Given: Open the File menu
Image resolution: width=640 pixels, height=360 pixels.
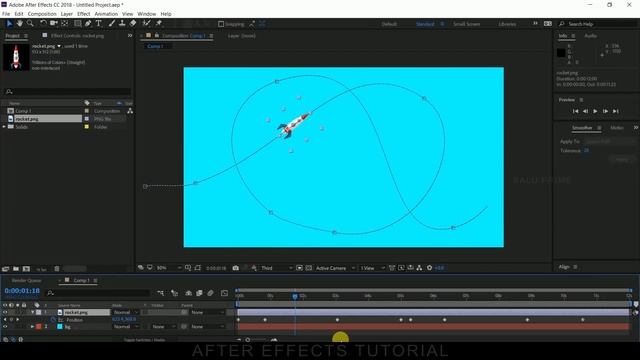Looking at the screenshot, I should point(6,14).
